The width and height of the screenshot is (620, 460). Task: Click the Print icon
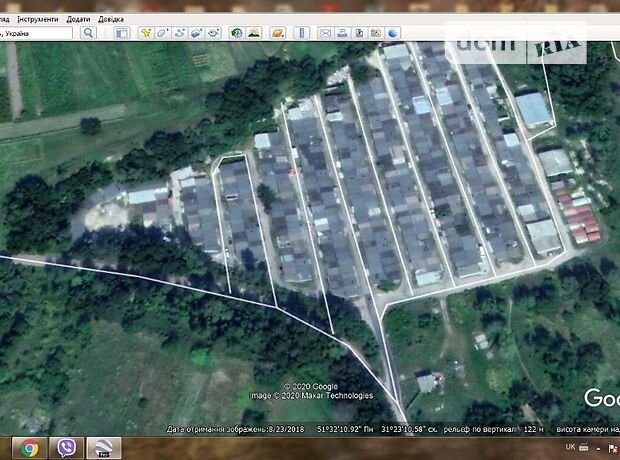coord(342,33)
